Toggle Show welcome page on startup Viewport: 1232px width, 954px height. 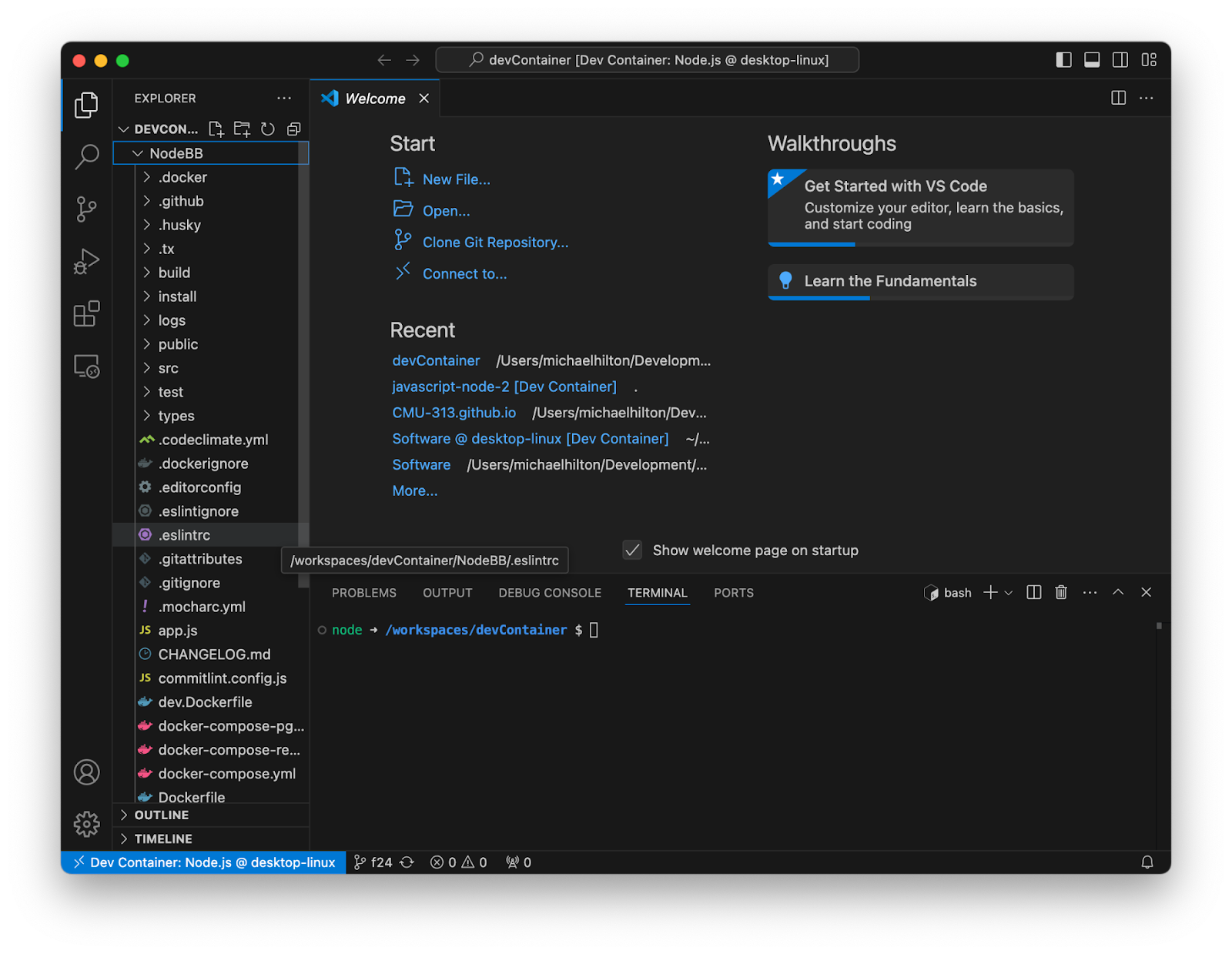632,550
